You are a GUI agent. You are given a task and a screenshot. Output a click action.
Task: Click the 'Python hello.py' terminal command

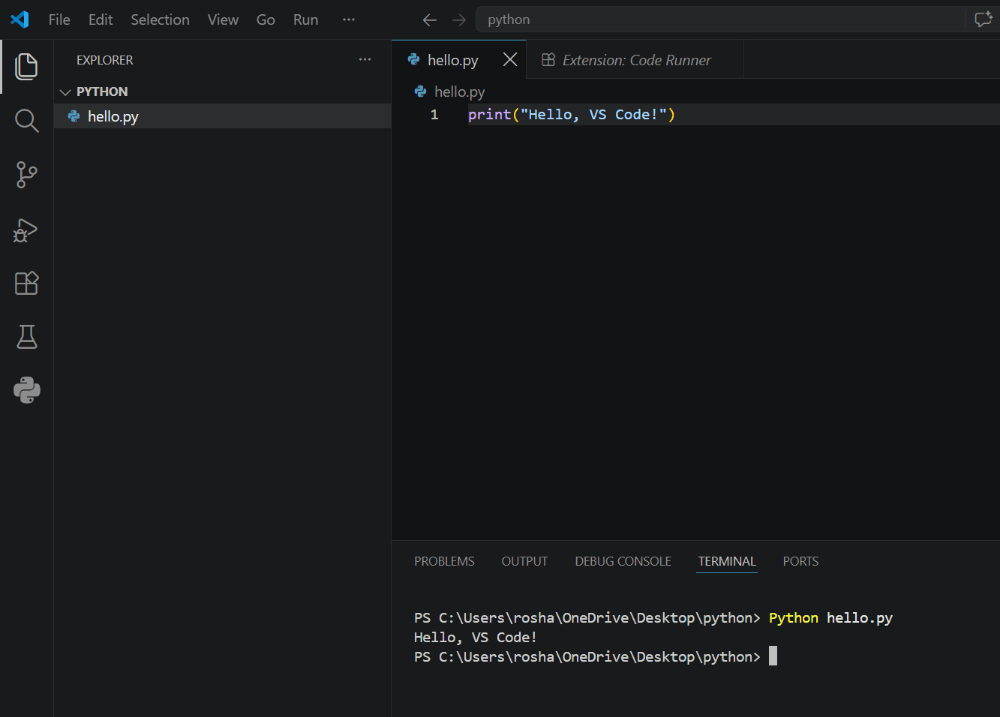pos(830,618)
